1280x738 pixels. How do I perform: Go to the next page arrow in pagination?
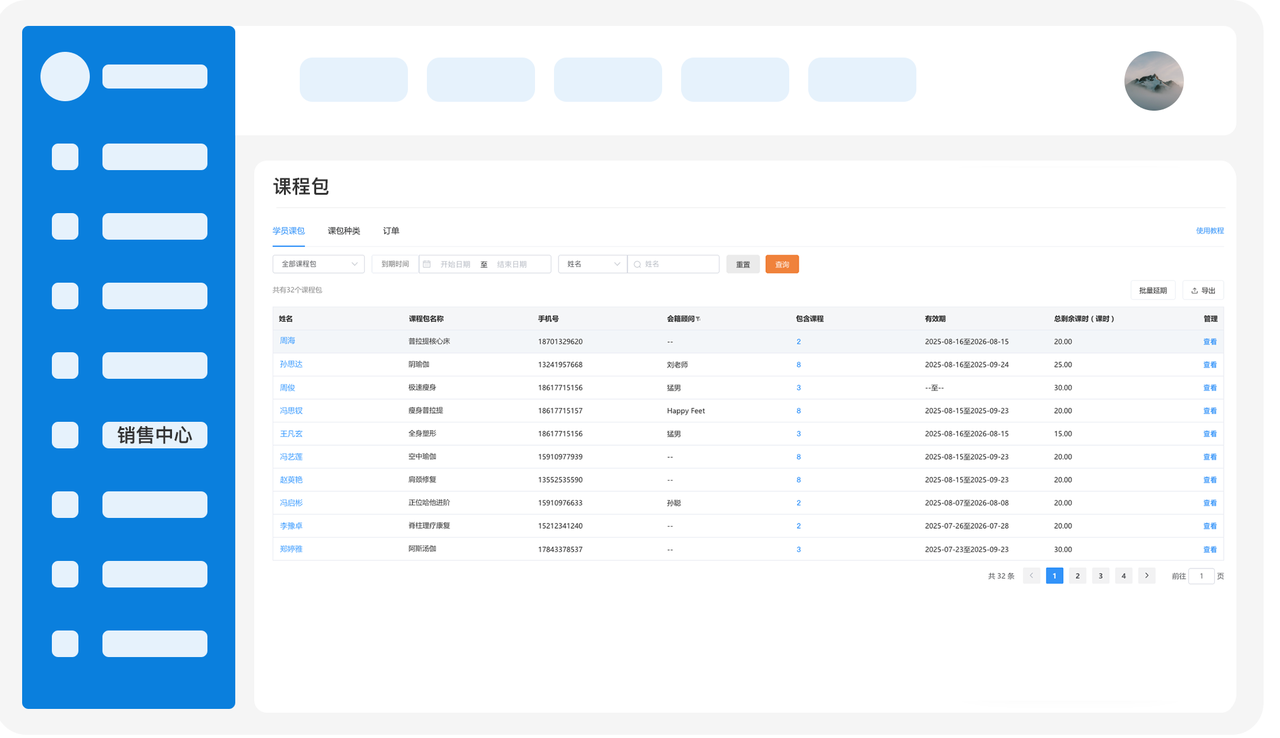[1146, 576]
